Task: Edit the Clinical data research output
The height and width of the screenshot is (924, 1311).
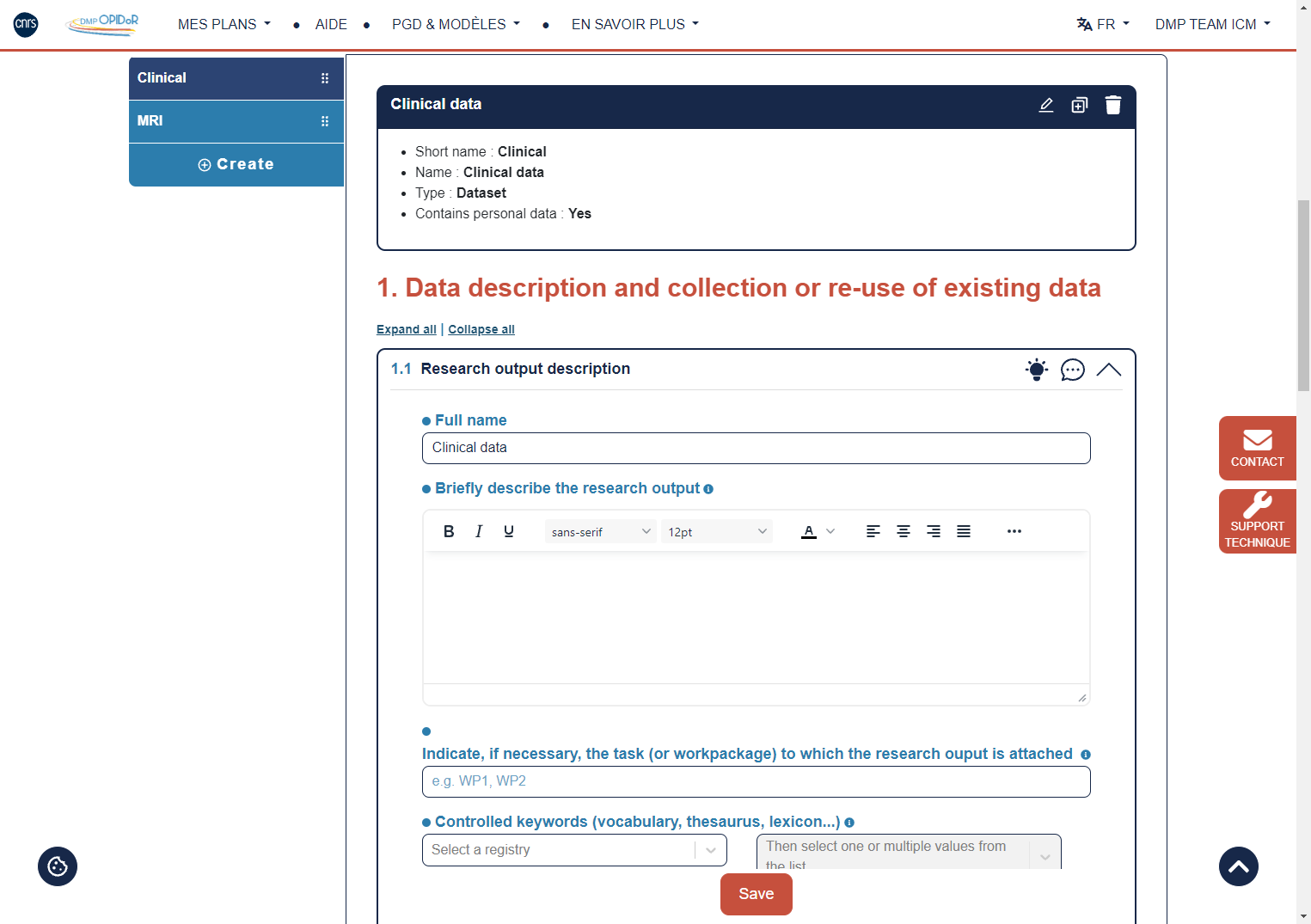Action: 1046,105
